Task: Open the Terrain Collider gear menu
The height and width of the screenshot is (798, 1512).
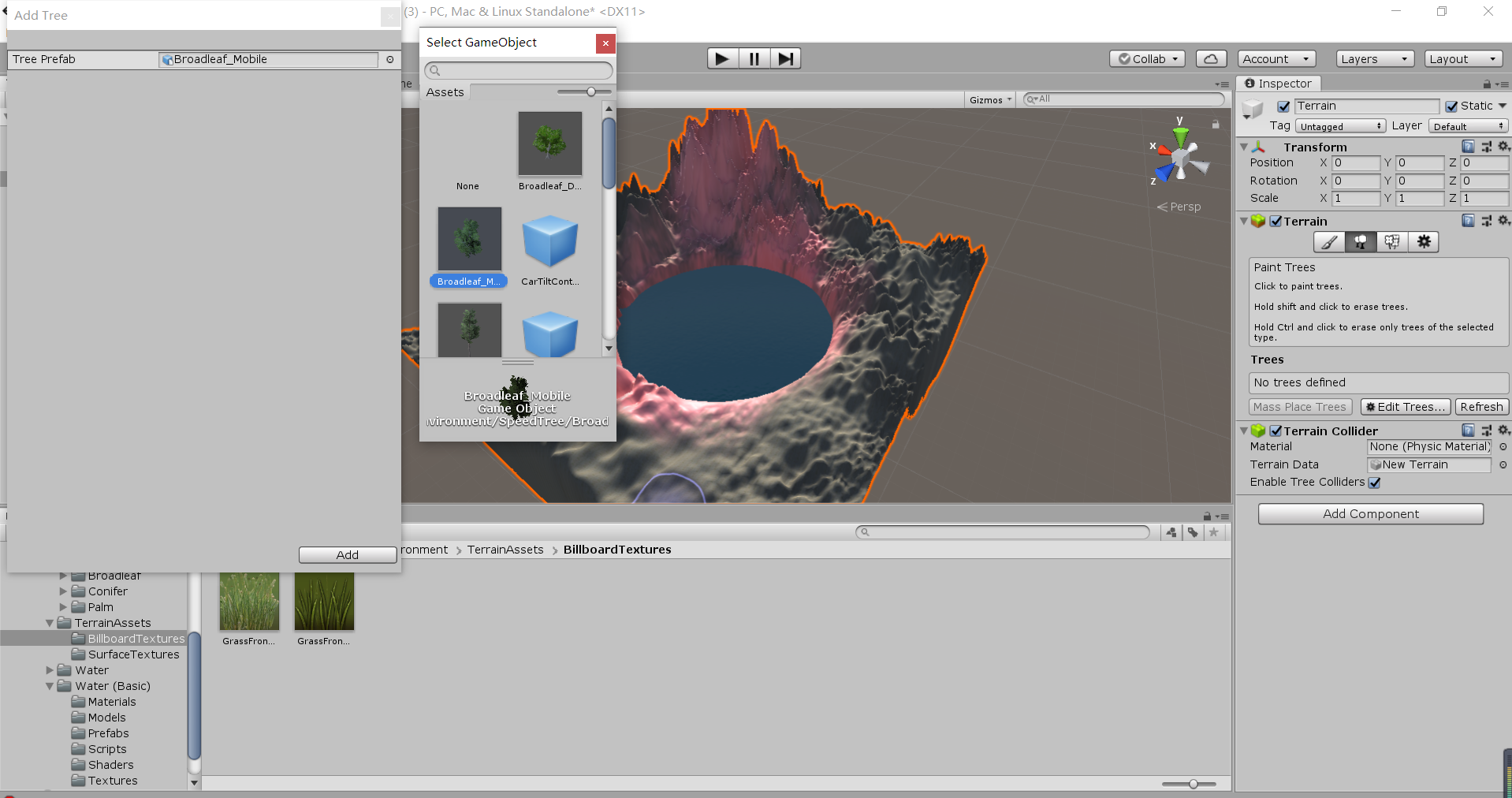Action: 1503,431
